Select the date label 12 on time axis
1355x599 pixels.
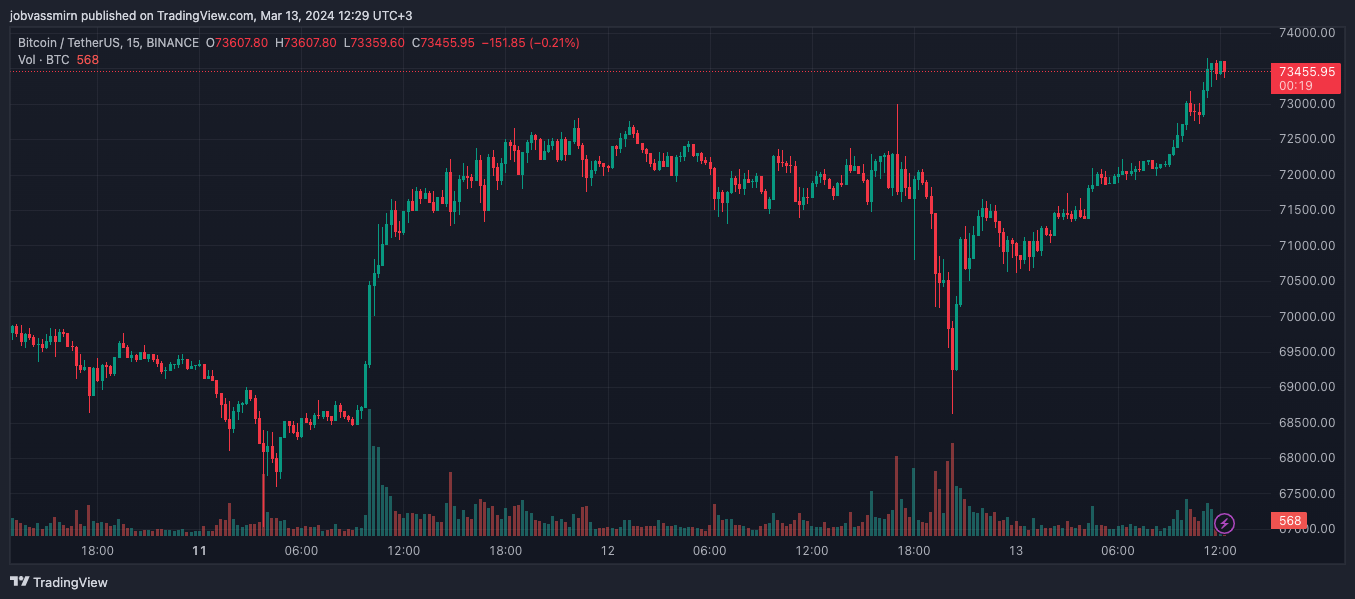coord(607,551)
